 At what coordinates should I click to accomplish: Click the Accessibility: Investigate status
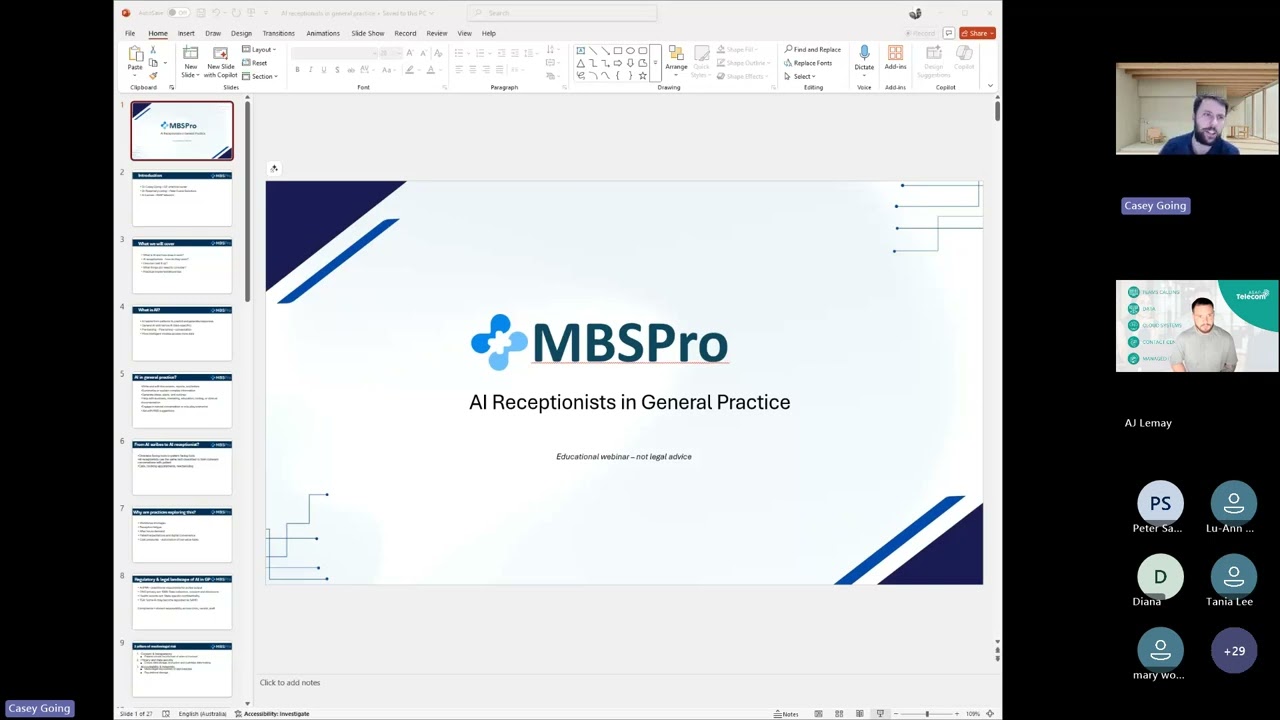pos(272,714)
